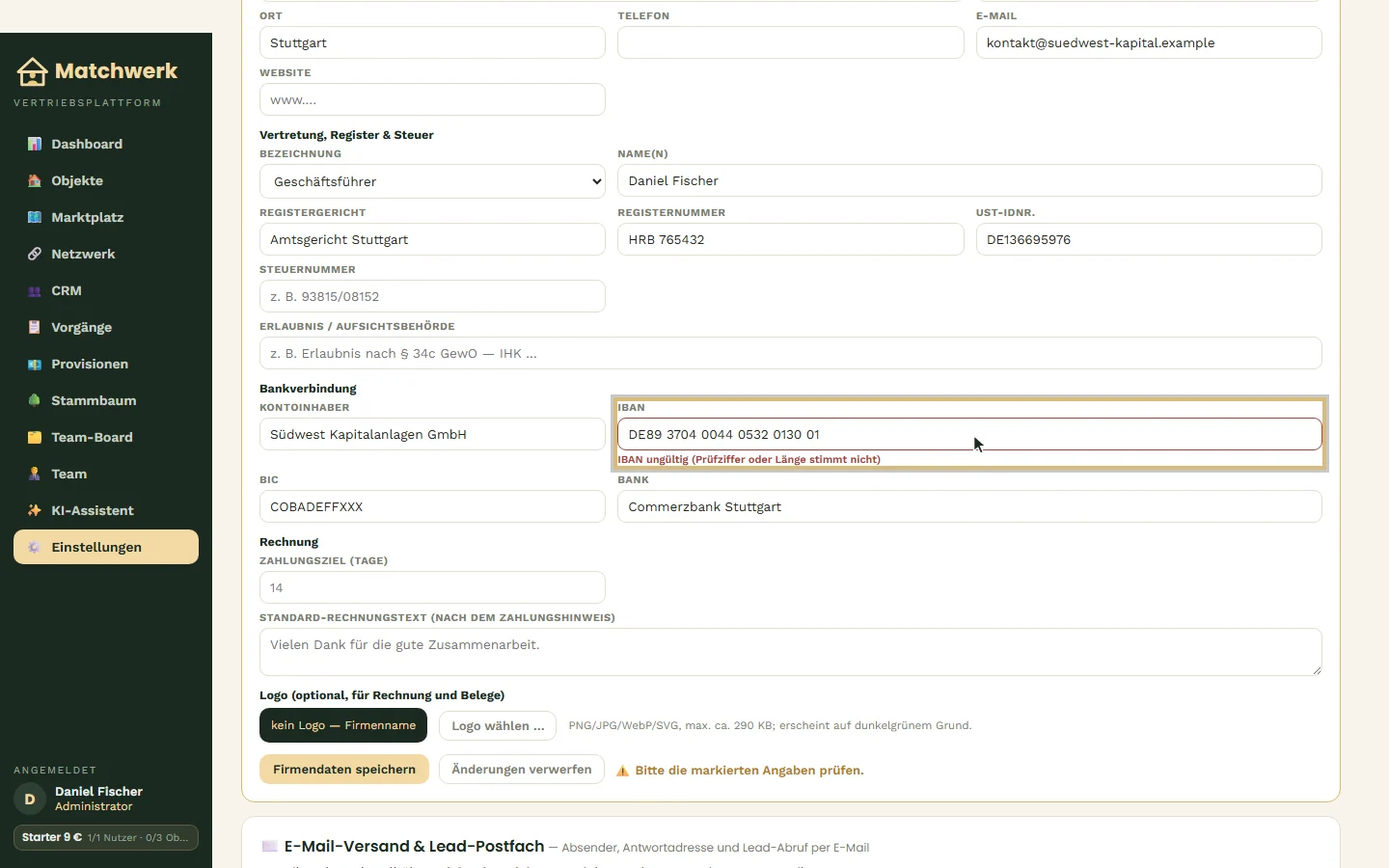
Task: Open the Bezeichnung dropdown
Action: (x=432, y=181)
